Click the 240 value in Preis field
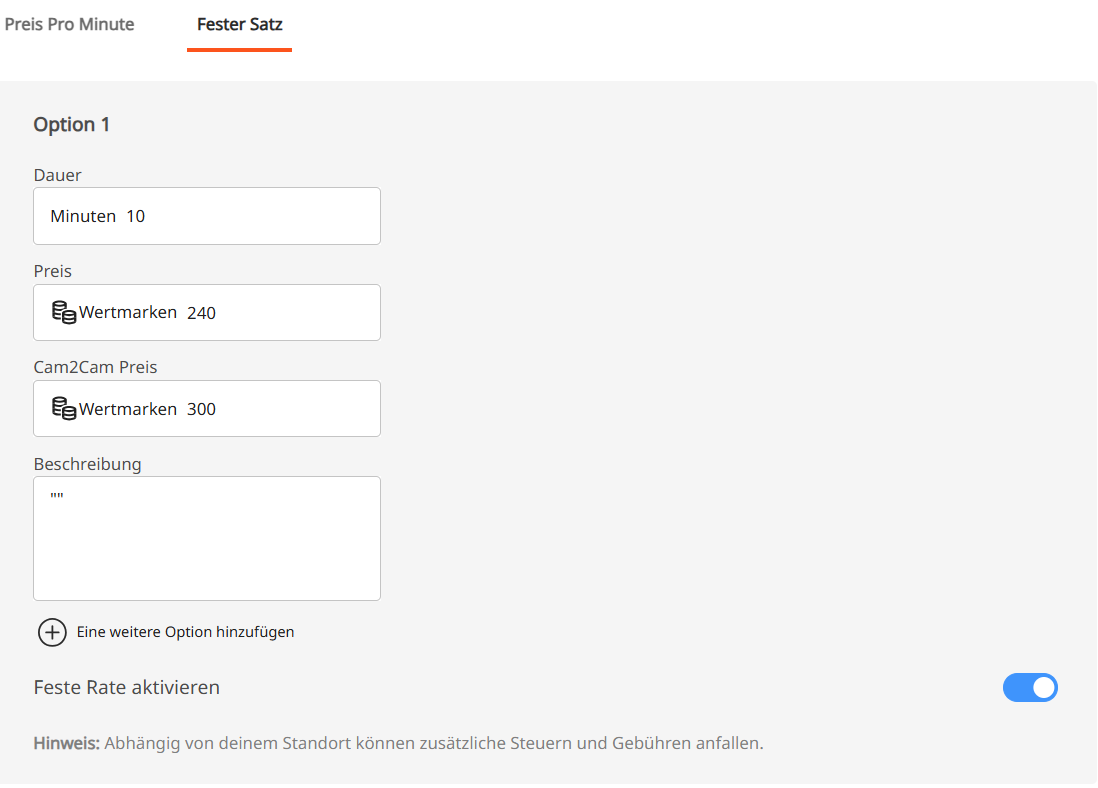Viewport: 1098px width, 788px height. coord(201,313)
